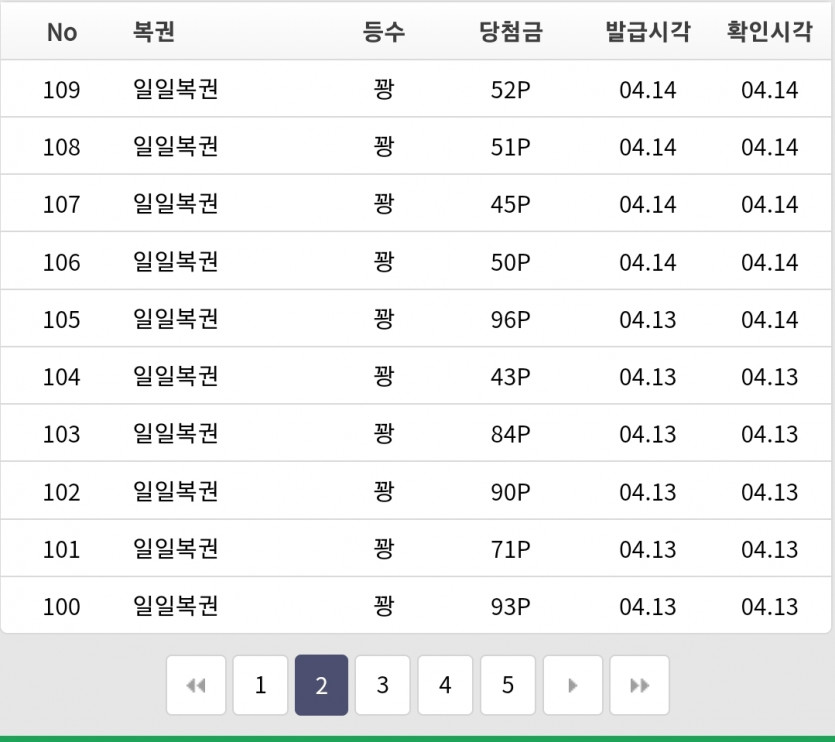Image resolution: width=835 pixels, height=742 pixels.
Task: Click confirm date 04.13 in row 100
Action: coord(770,607)
